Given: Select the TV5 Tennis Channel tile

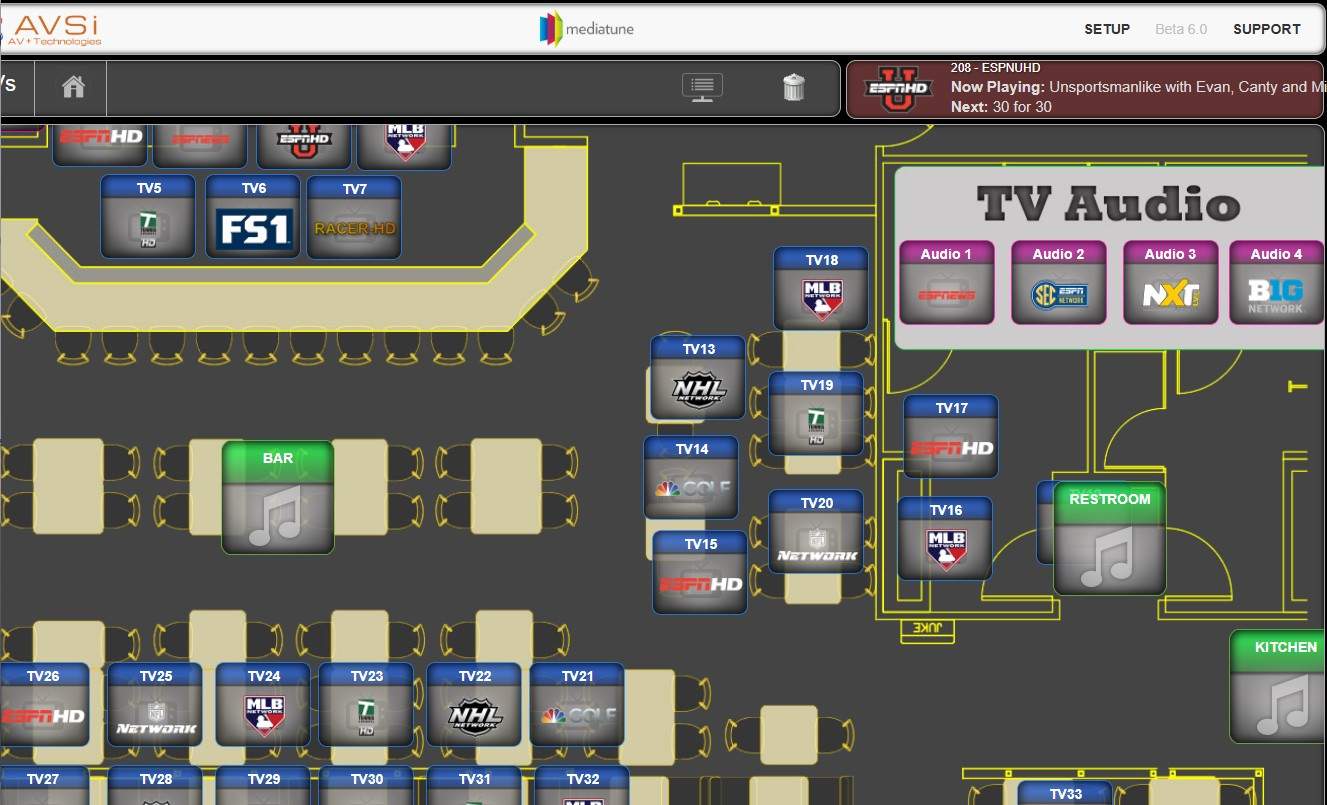Looking at the screenshot, I should [x=148, y=217].
